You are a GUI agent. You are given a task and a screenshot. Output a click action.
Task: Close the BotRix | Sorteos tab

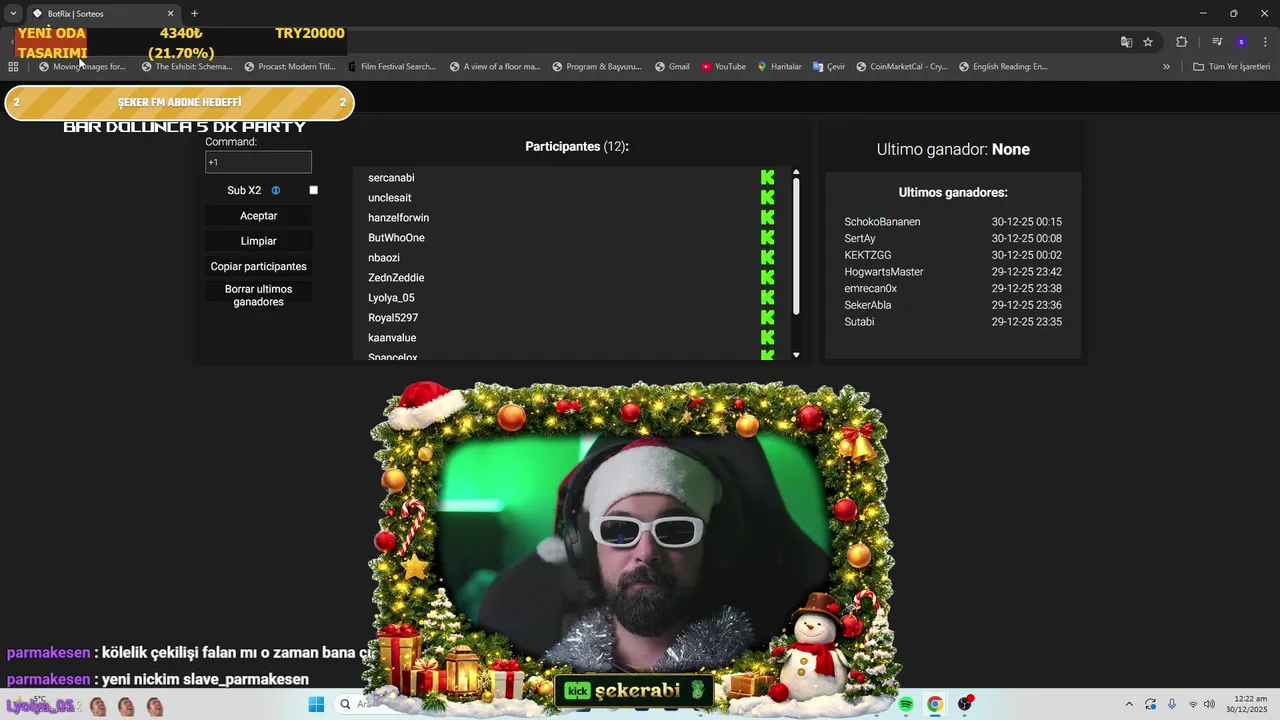(170, 13)
